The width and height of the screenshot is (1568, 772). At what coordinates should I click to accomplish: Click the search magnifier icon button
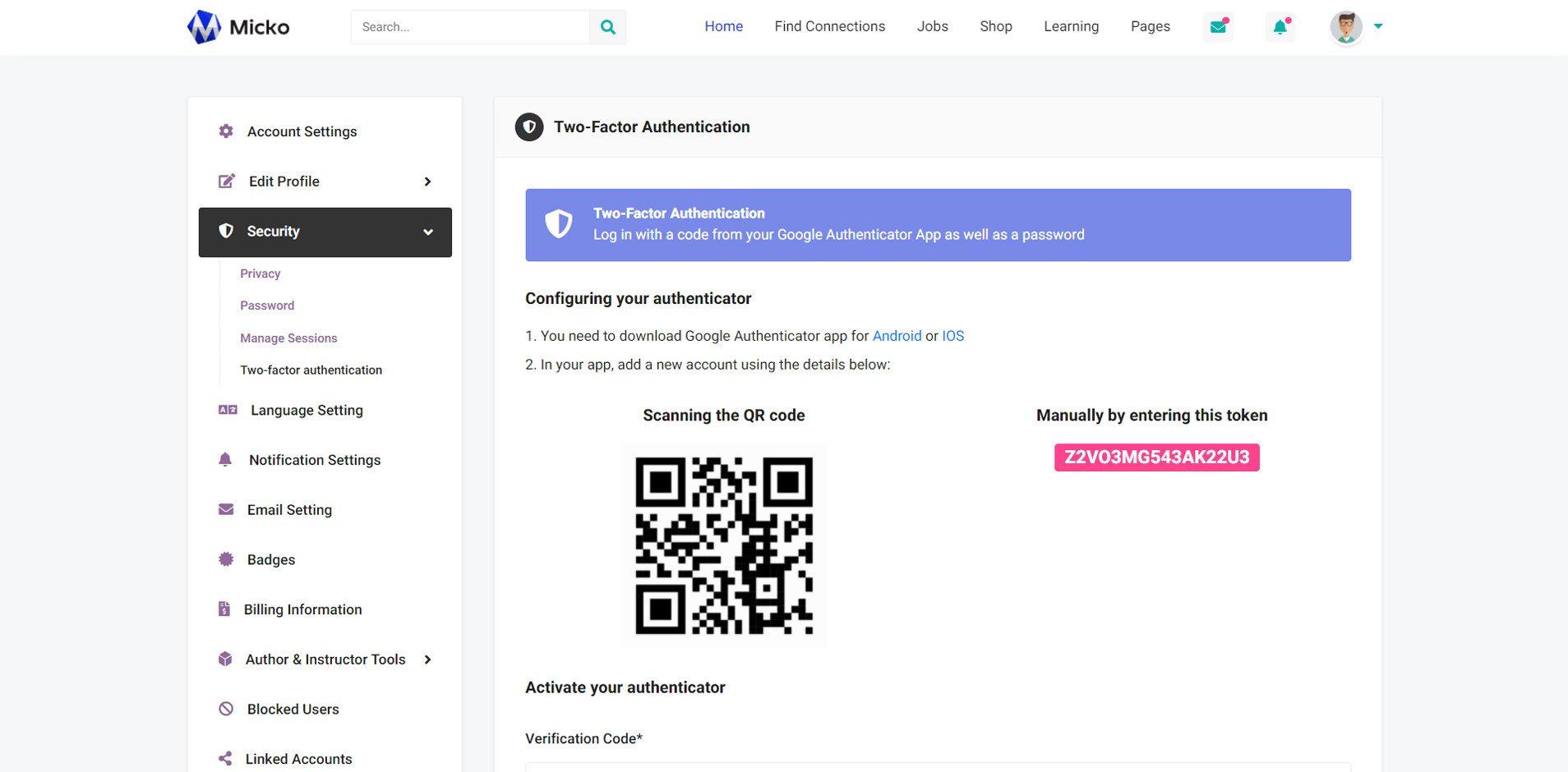point(607,27)
